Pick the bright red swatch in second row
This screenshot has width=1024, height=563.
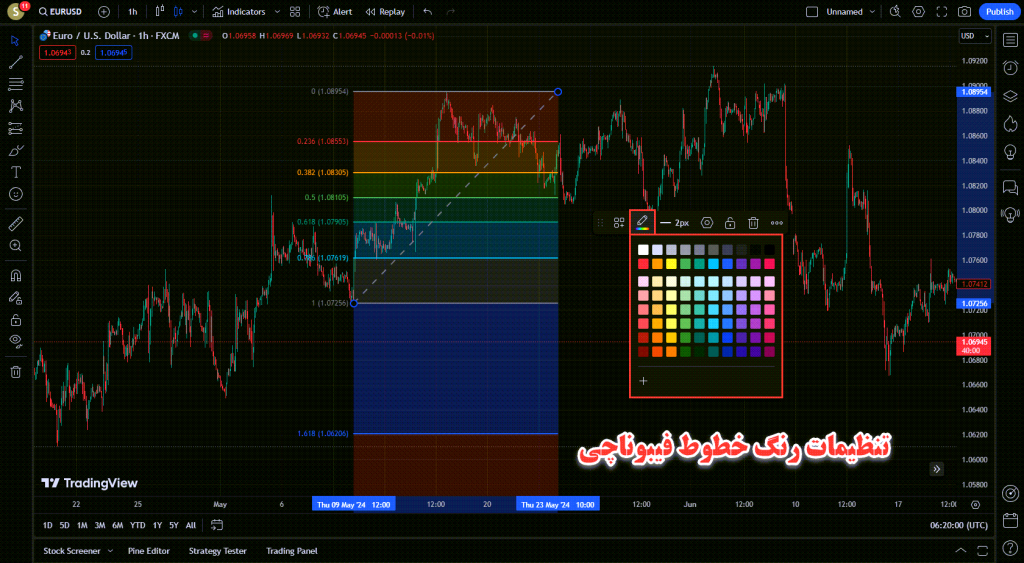(x=643, y=264)
